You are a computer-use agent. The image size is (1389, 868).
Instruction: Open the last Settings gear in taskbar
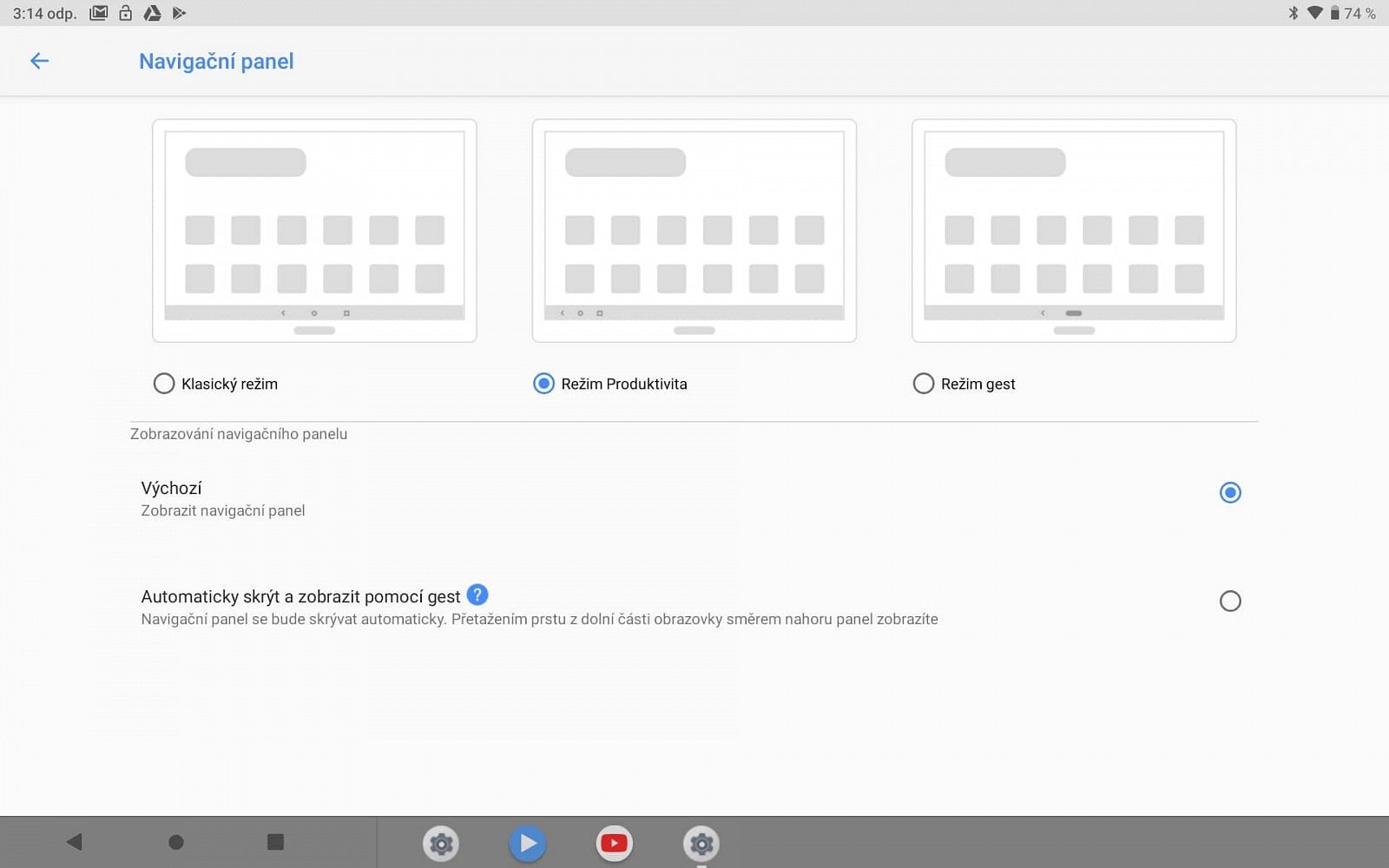[x=701, y=843]
